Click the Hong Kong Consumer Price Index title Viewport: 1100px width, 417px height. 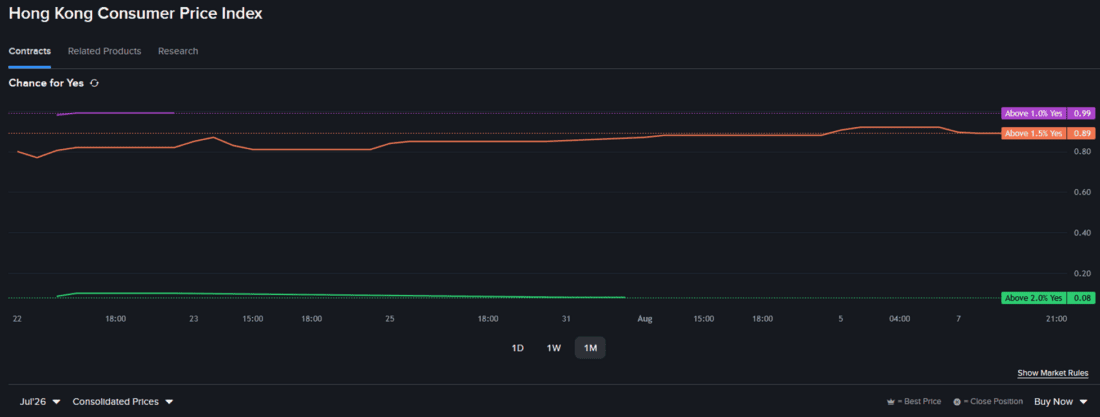tap(135, 13)
